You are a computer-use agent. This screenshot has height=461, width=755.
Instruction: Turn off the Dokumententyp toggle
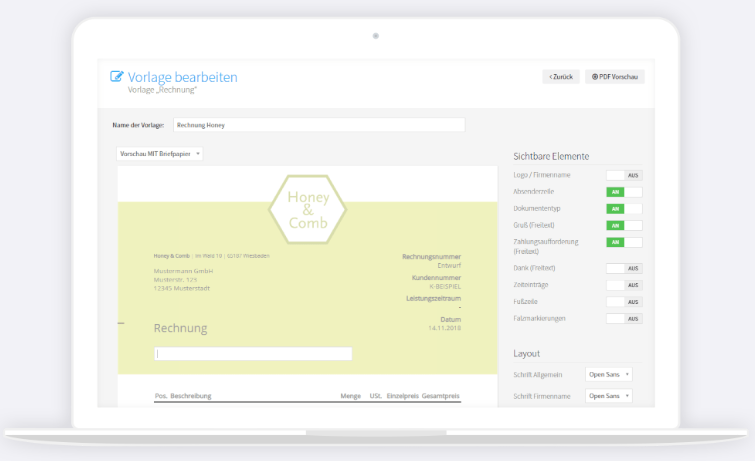[x=624, y=209]
